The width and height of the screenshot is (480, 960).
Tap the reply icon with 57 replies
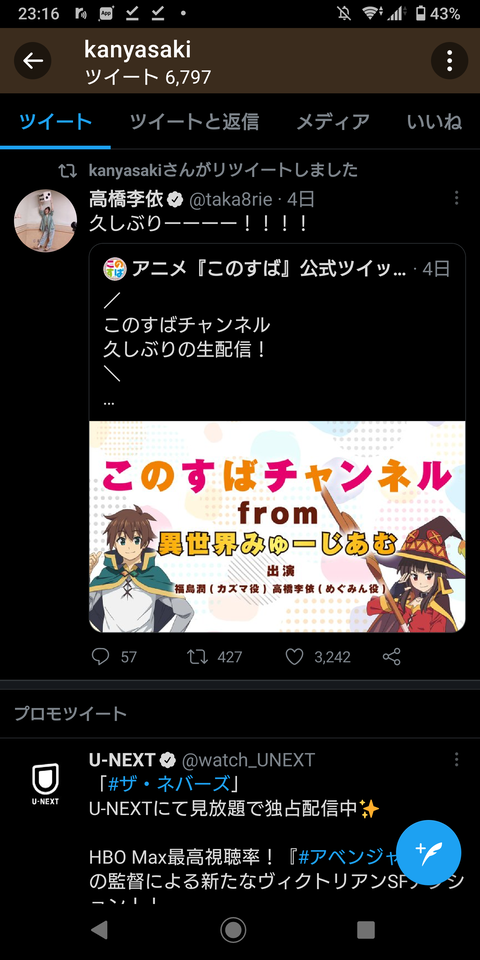pyautogui.click(x=100, y=657)
